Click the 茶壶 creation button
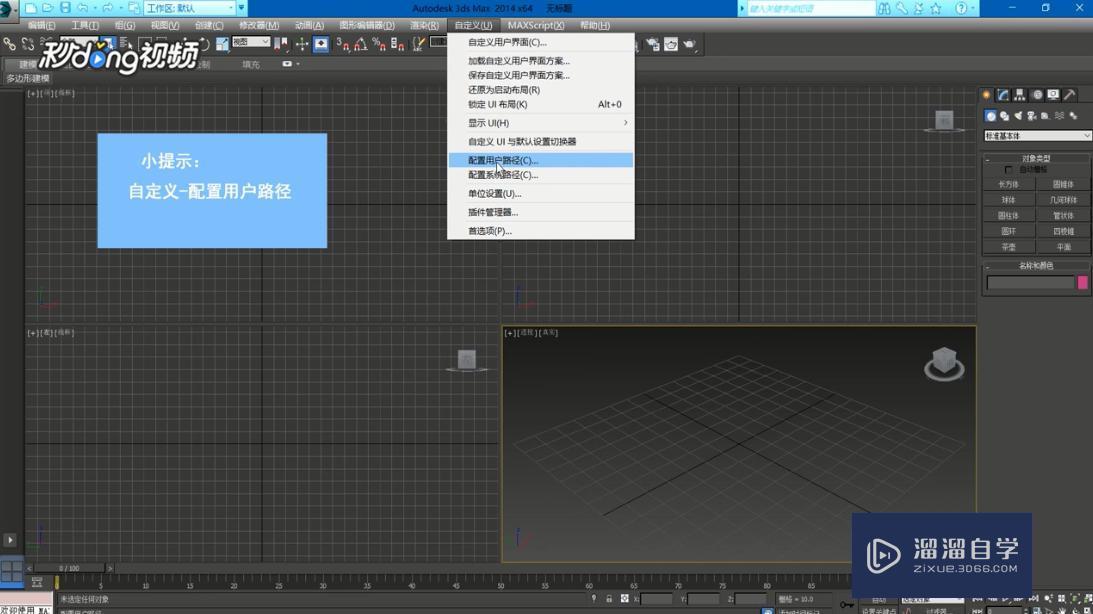 point(1009,244)
